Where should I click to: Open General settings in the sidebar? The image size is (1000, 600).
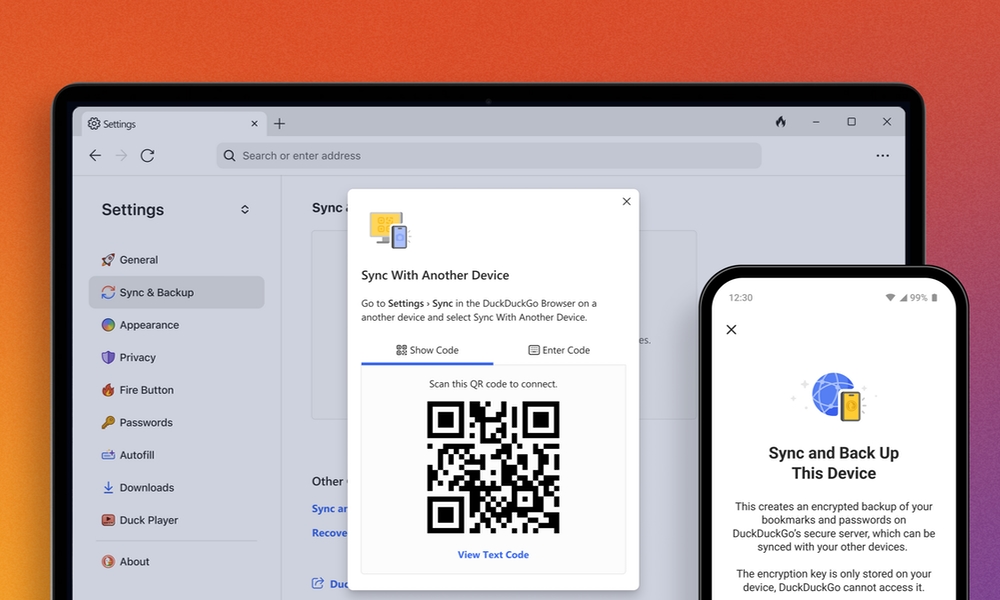coord(138,260)
